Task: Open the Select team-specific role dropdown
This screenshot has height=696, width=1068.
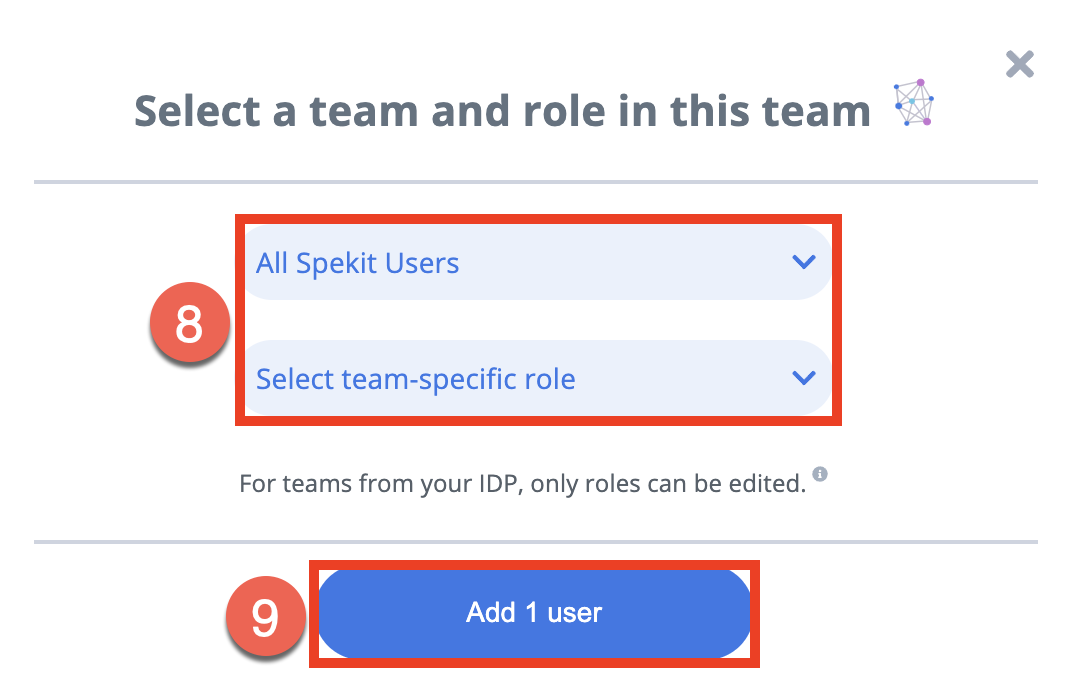Action: coord(537,379)
